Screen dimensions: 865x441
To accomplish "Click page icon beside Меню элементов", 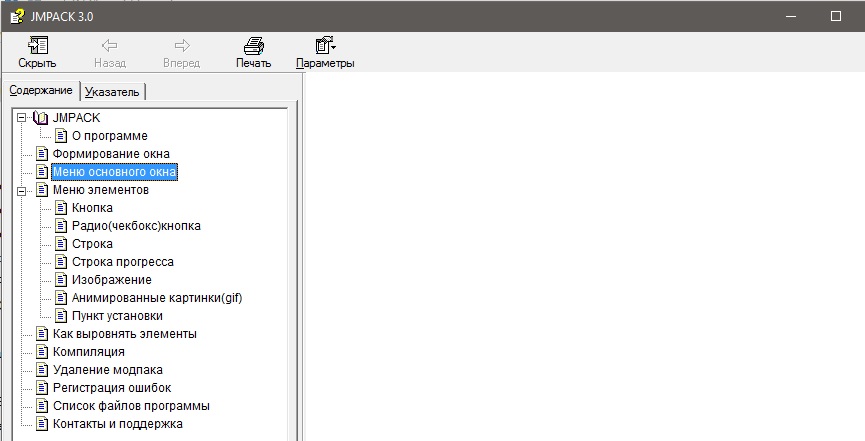I will click(x=42, y=190).
